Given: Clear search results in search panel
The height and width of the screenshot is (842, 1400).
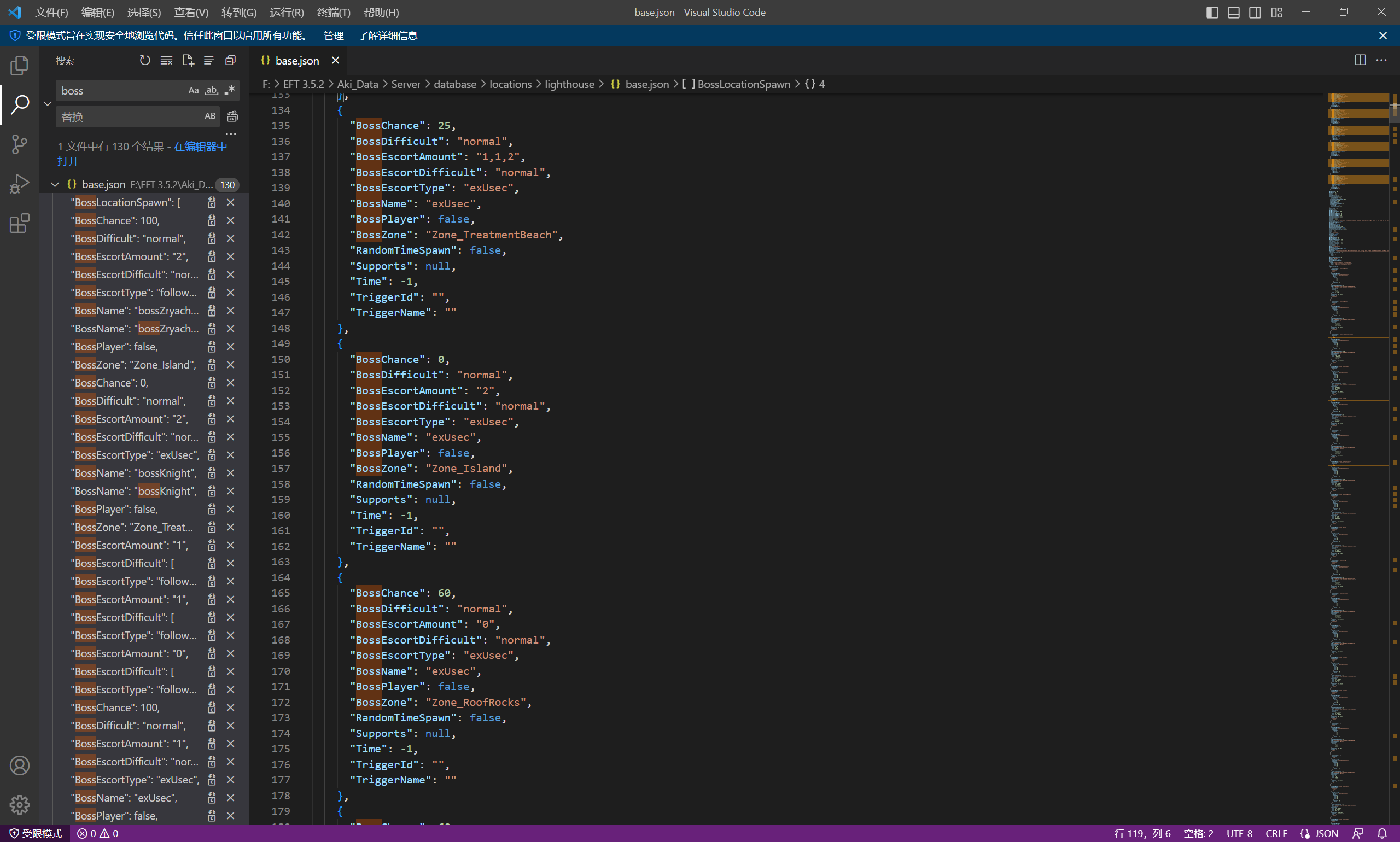Looking at the screenshot, I should tap(166, 60).
